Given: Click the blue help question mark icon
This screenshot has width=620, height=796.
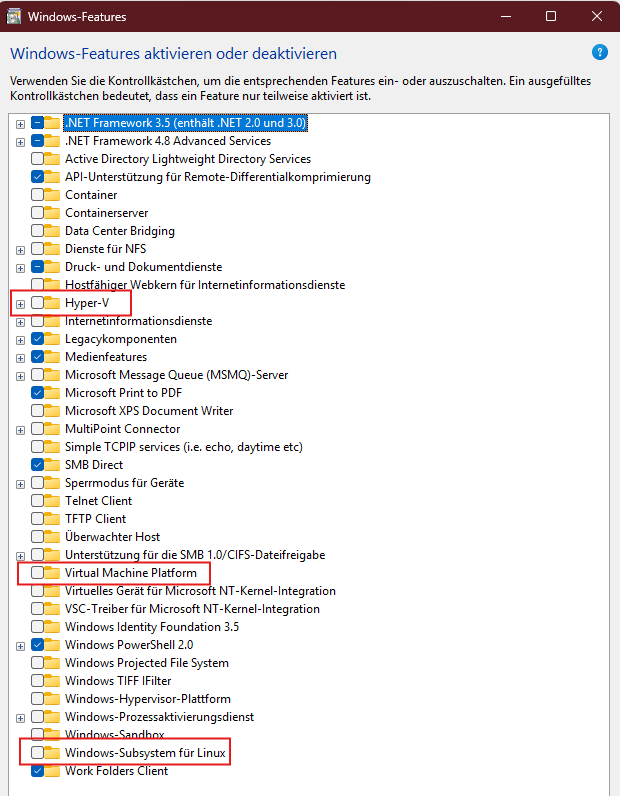Looking at the screenshot, I should tap(600, 52).
